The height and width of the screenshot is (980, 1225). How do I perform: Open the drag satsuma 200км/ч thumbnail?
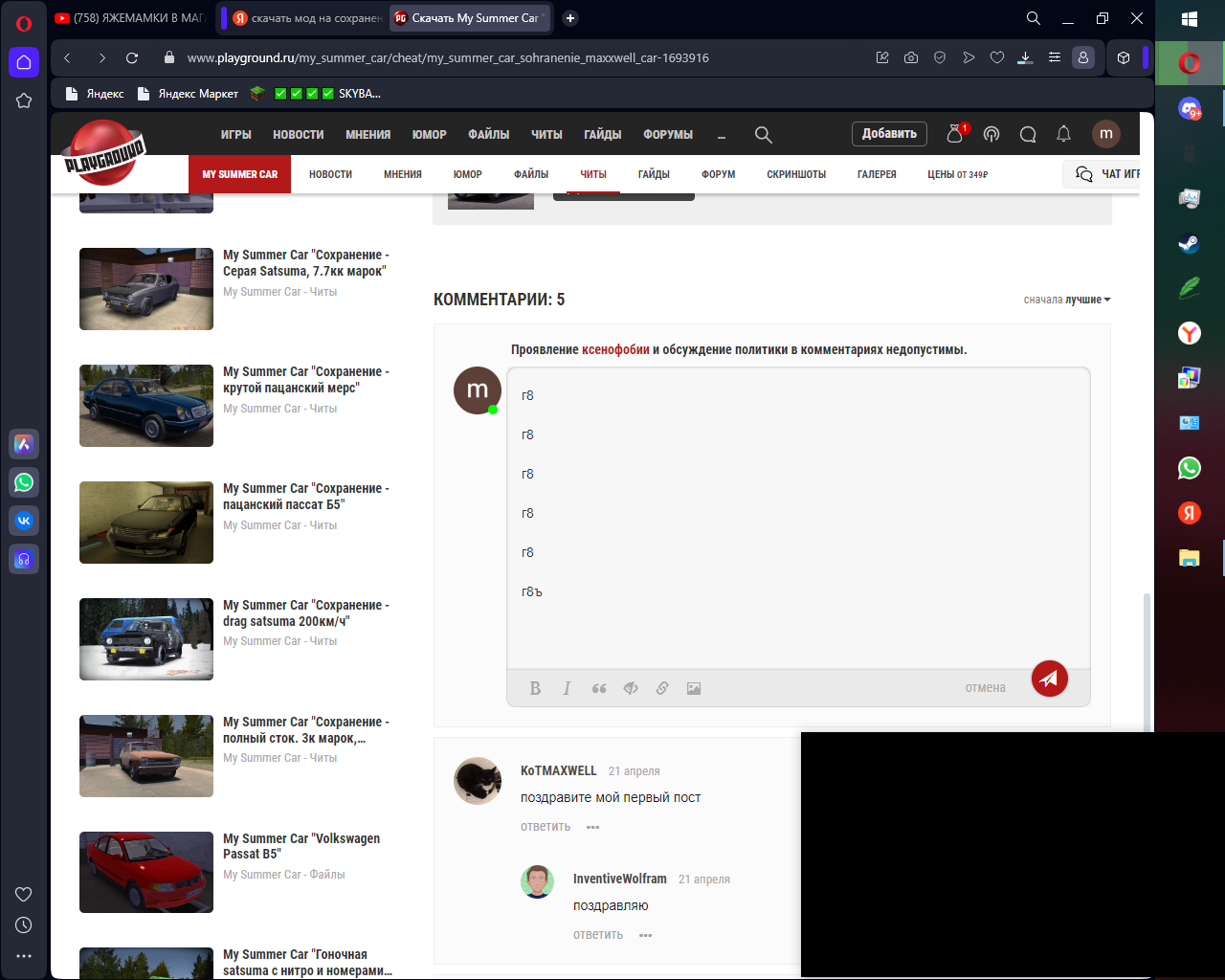tap(146, 638)
